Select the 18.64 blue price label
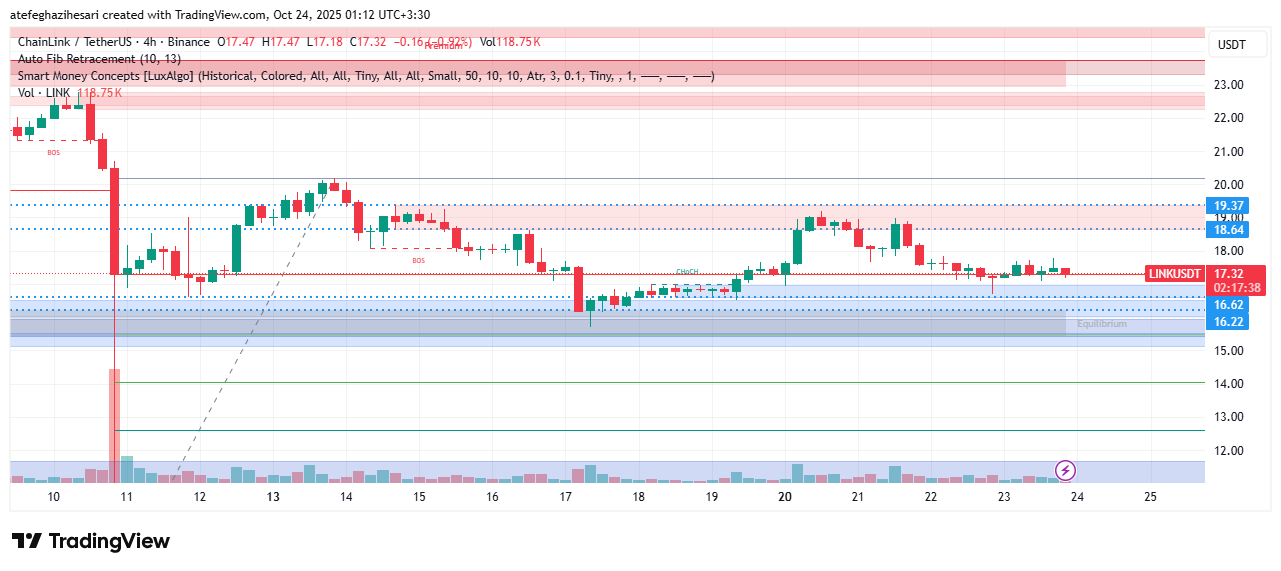This screenshot has width=1281, height=571. click(x=1228, y=229)
